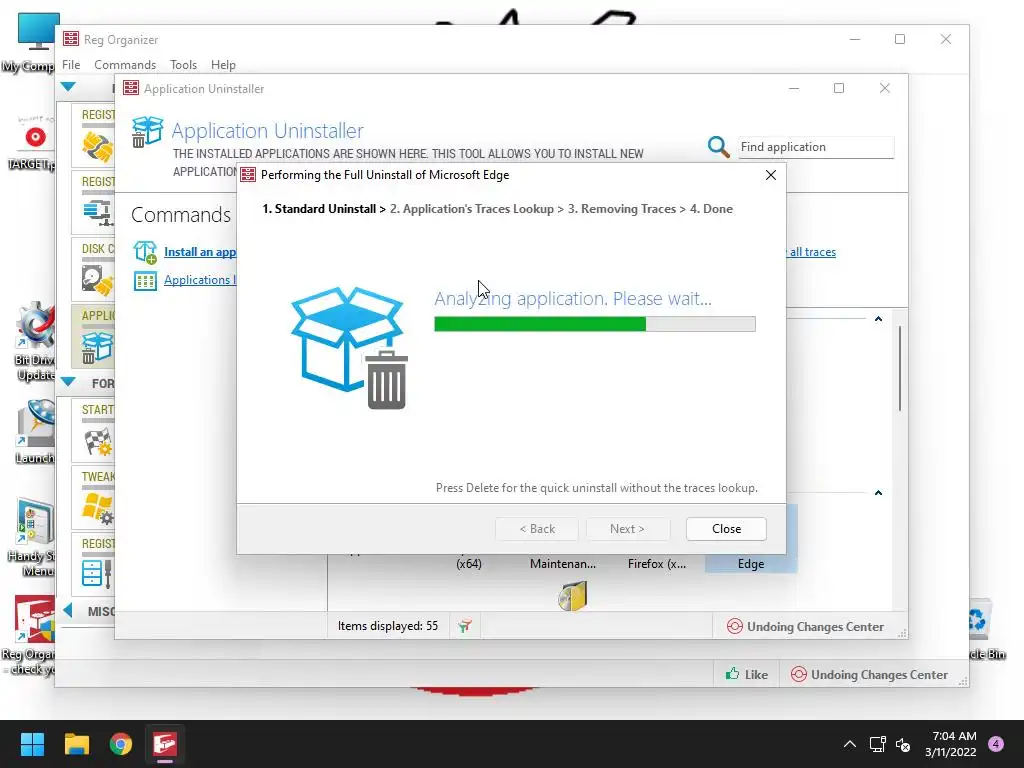Viewport: 1024px width, 768px height.
Task: Open the notification center badge
Action: pos(996,744)
